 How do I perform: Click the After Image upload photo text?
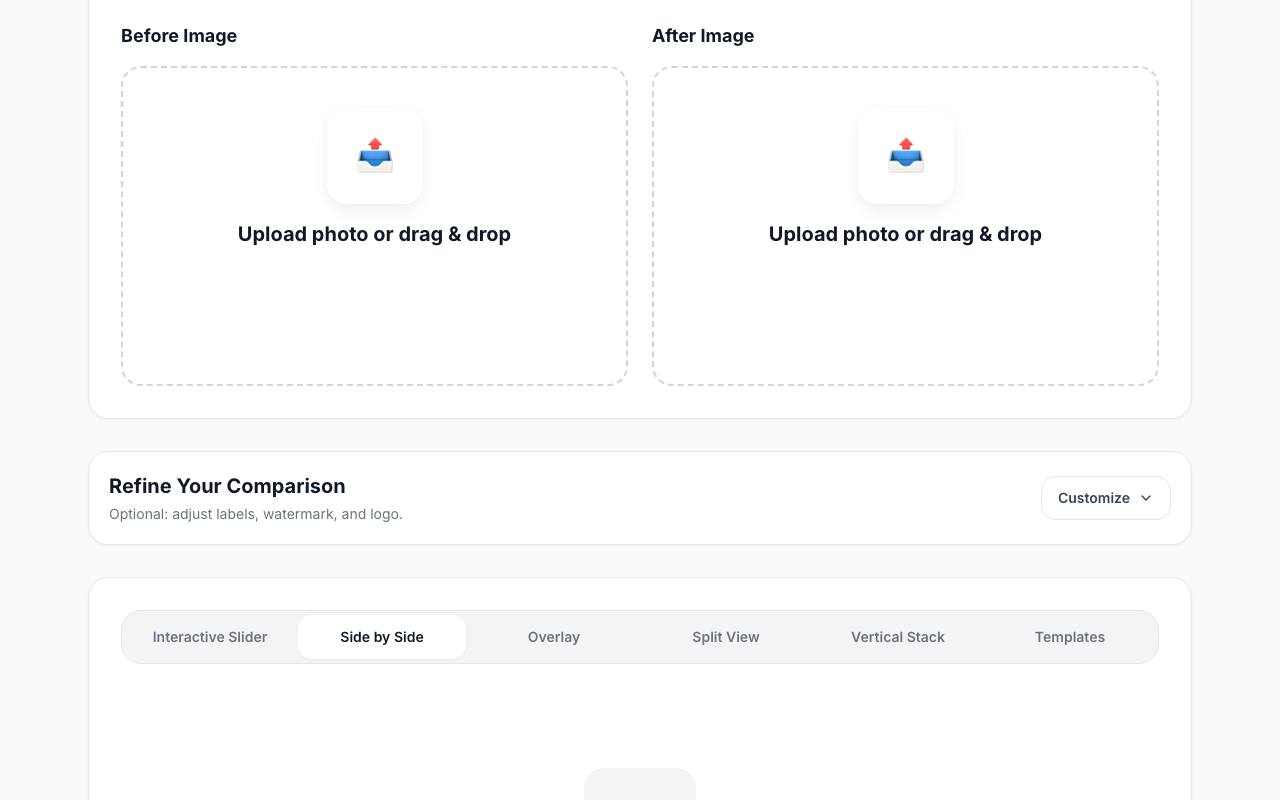coord(905,234)
